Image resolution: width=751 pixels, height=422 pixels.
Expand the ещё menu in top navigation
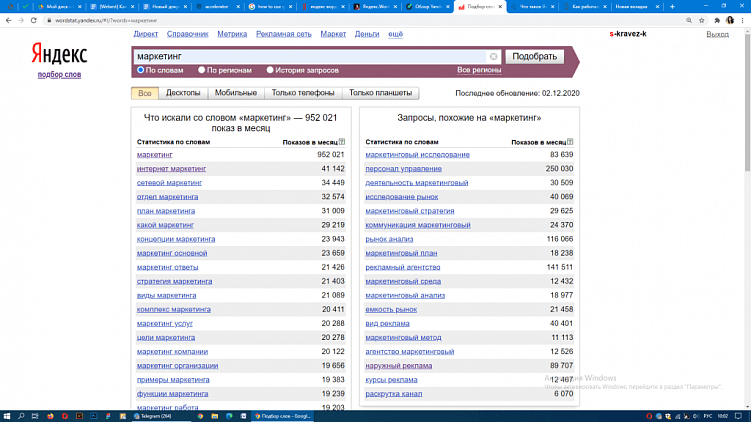pos(395,34)
